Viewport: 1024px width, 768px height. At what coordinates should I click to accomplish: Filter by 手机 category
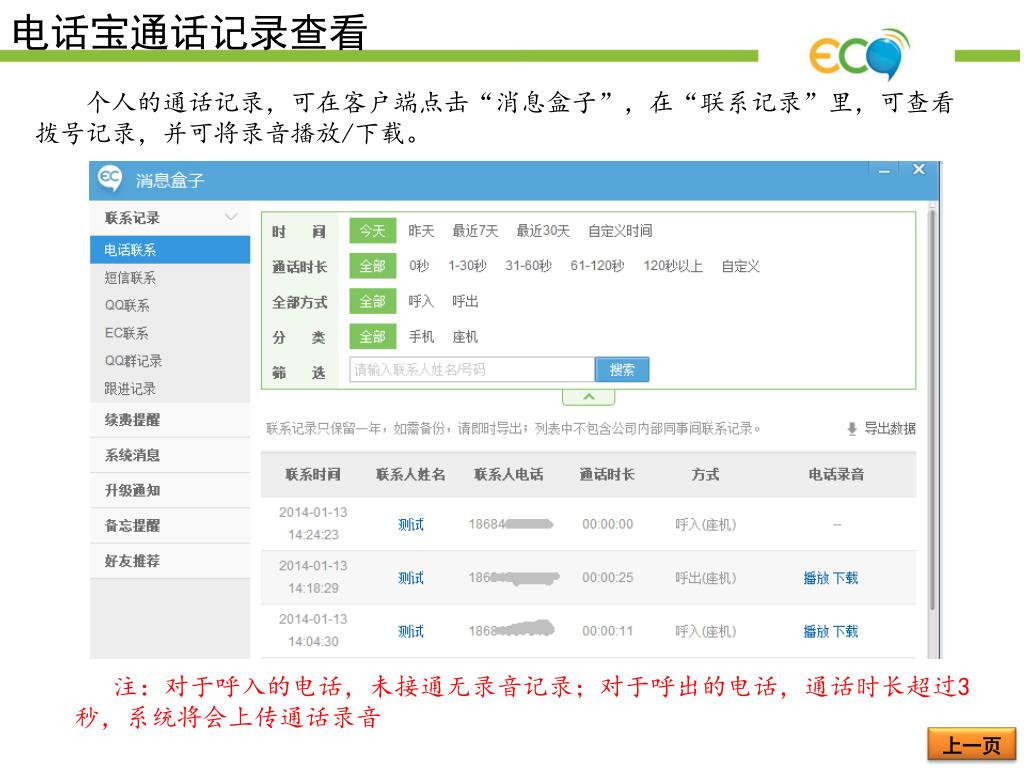point(421,336)
